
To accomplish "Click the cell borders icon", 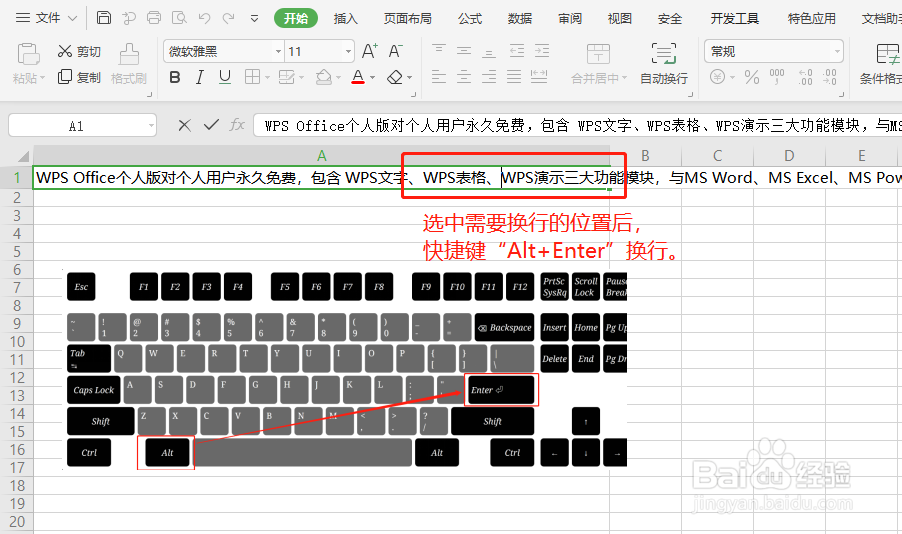I will point(252,77).
